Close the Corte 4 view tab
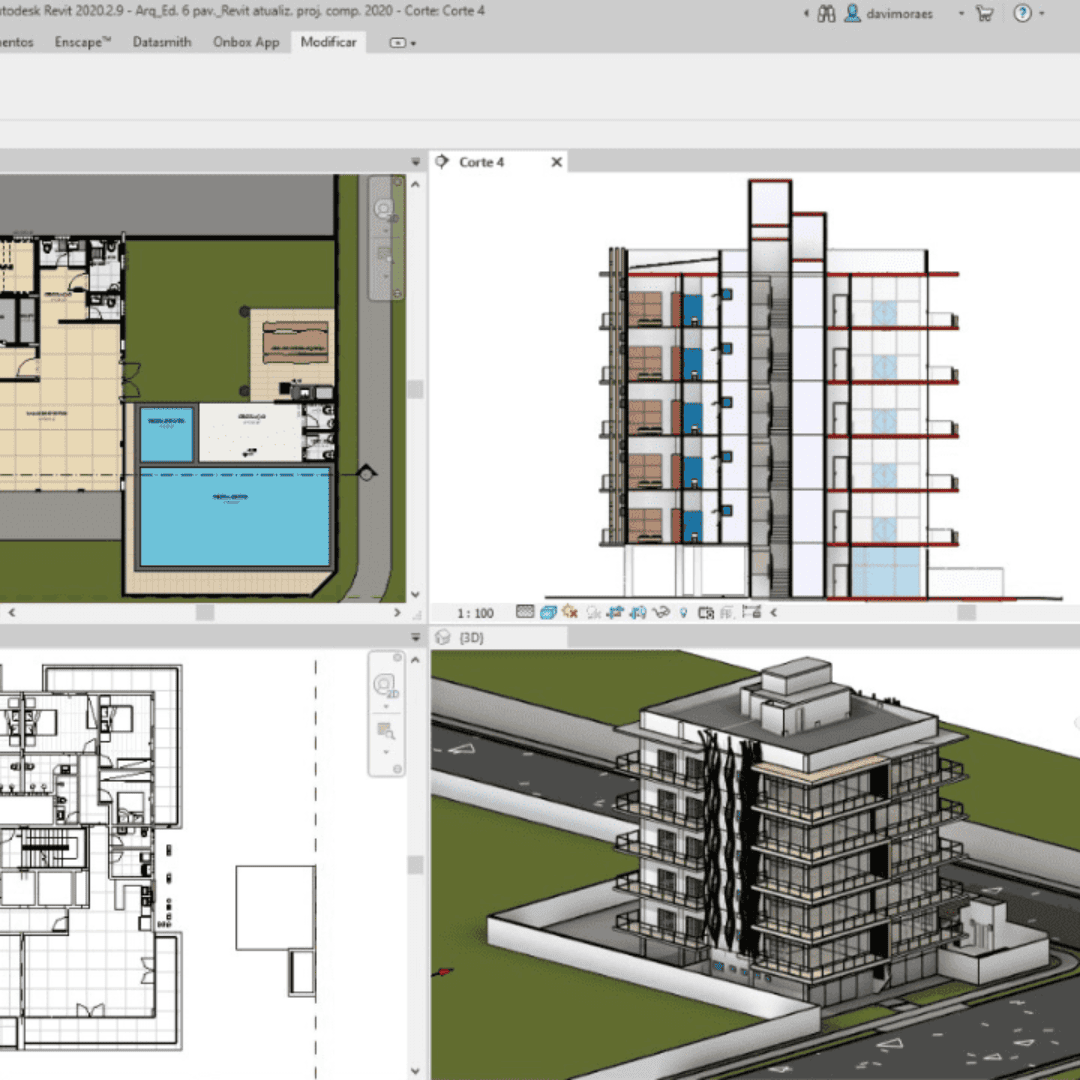The width and height of the screenshot is (1080, 1080). coord(557,162)
